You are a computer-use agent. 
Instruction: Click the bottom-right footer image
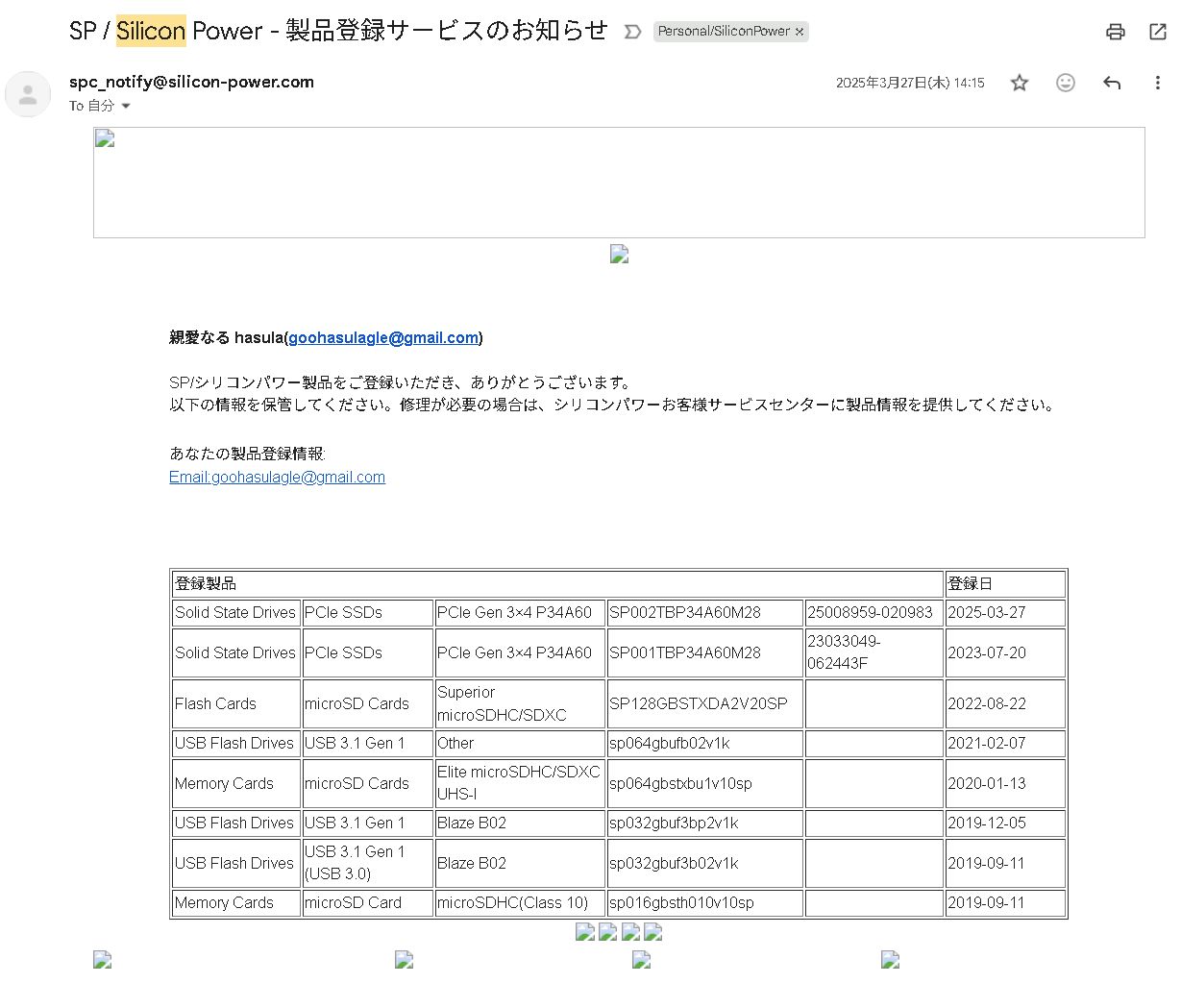[x=890, y=959]
